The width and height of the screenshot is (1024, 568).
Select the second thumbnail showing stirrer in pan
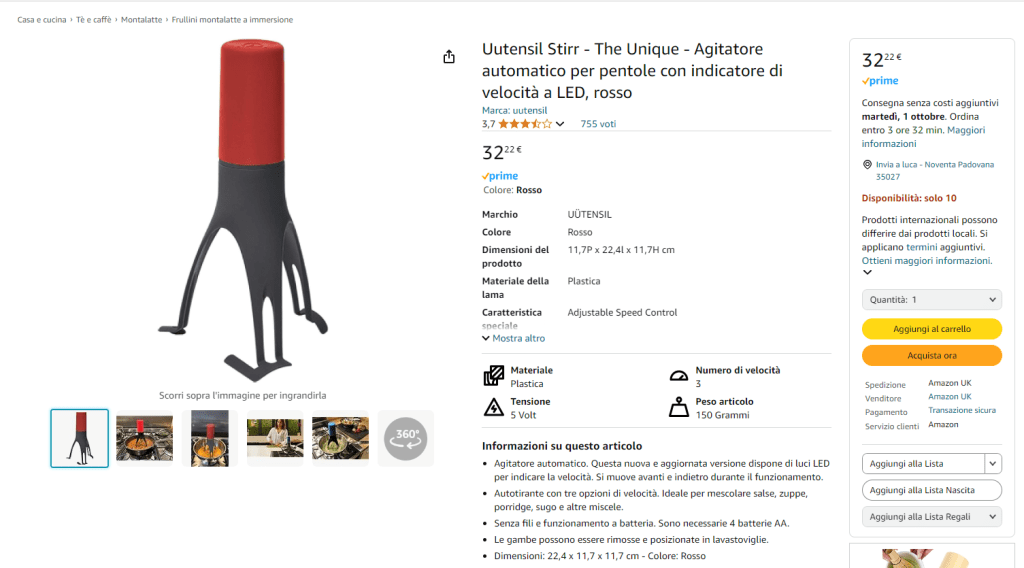tap(144, 438)
